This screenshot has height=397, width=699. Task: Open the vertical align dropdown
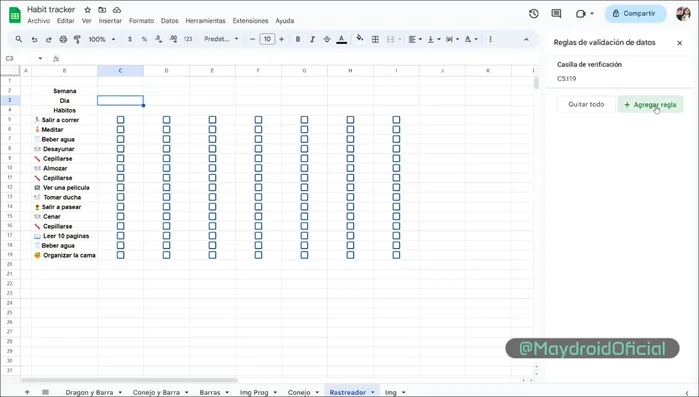pyautogui.click(x=434, y=39)
